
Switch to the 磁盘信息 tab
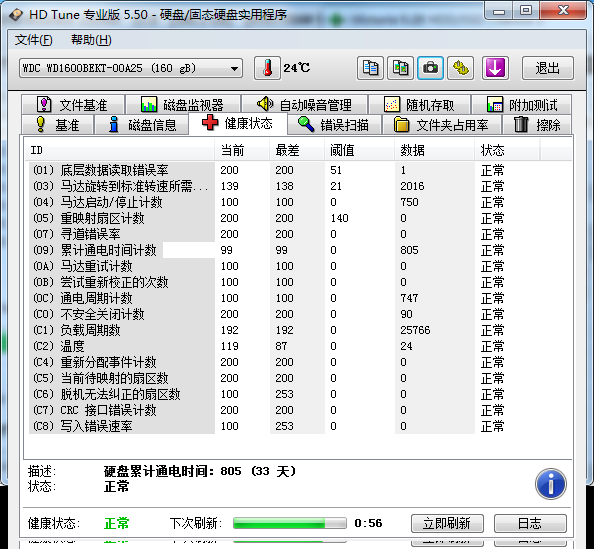point(142,124)
